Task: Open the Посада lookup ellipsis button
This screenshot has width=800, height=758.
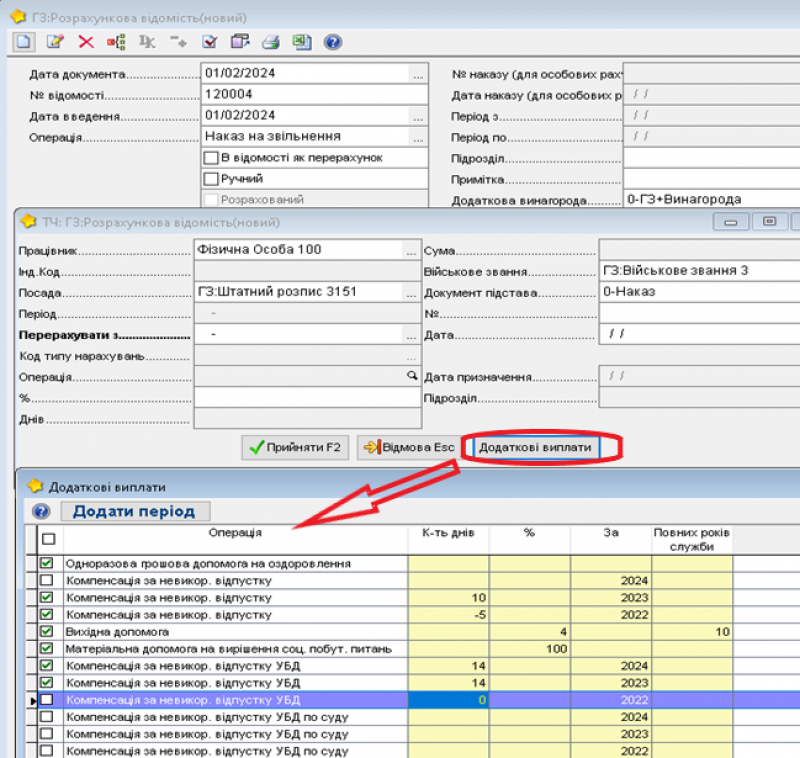Action: pyautogui.click(x=410, y=293)
